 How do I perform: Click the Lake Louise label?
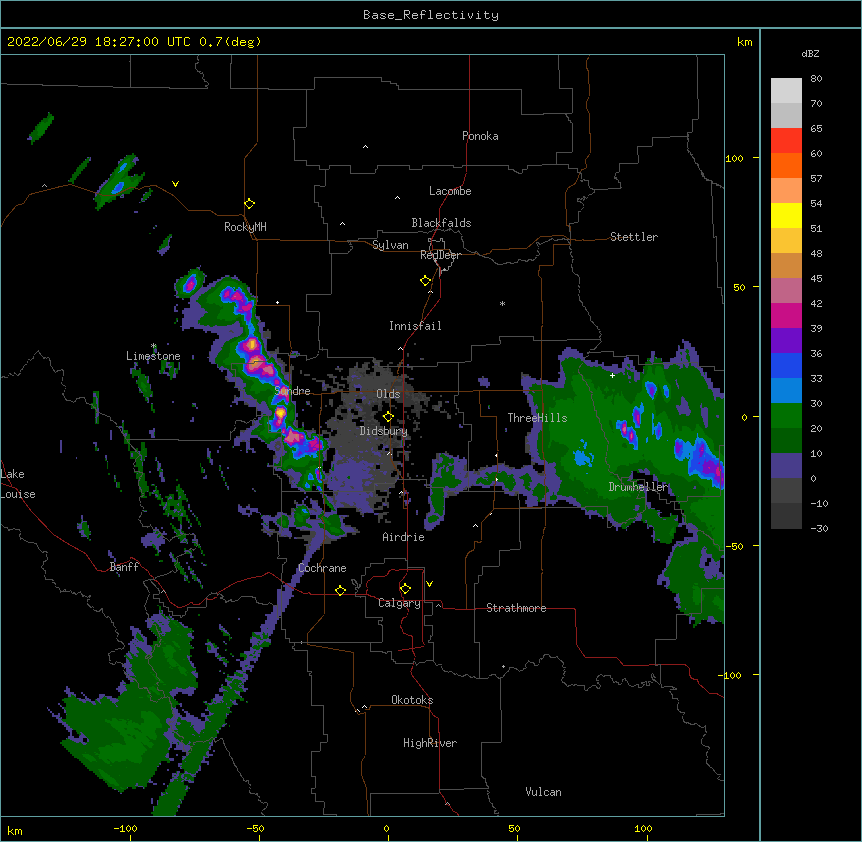tap(18, 484)
